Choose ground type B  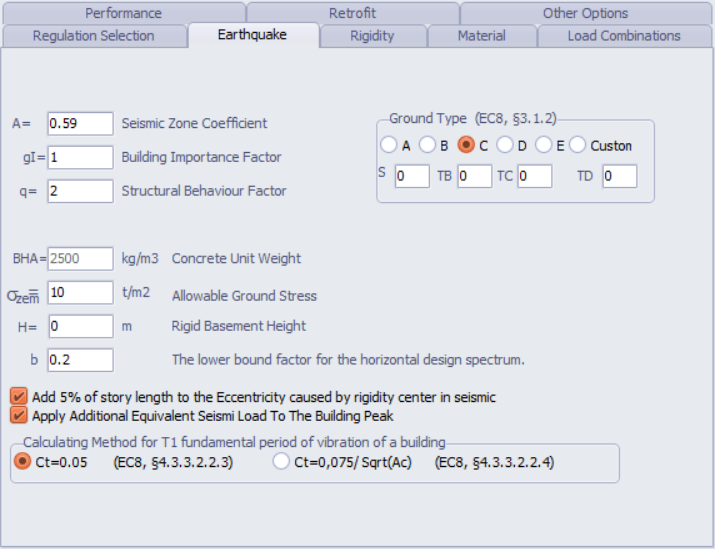click(427, 145)
